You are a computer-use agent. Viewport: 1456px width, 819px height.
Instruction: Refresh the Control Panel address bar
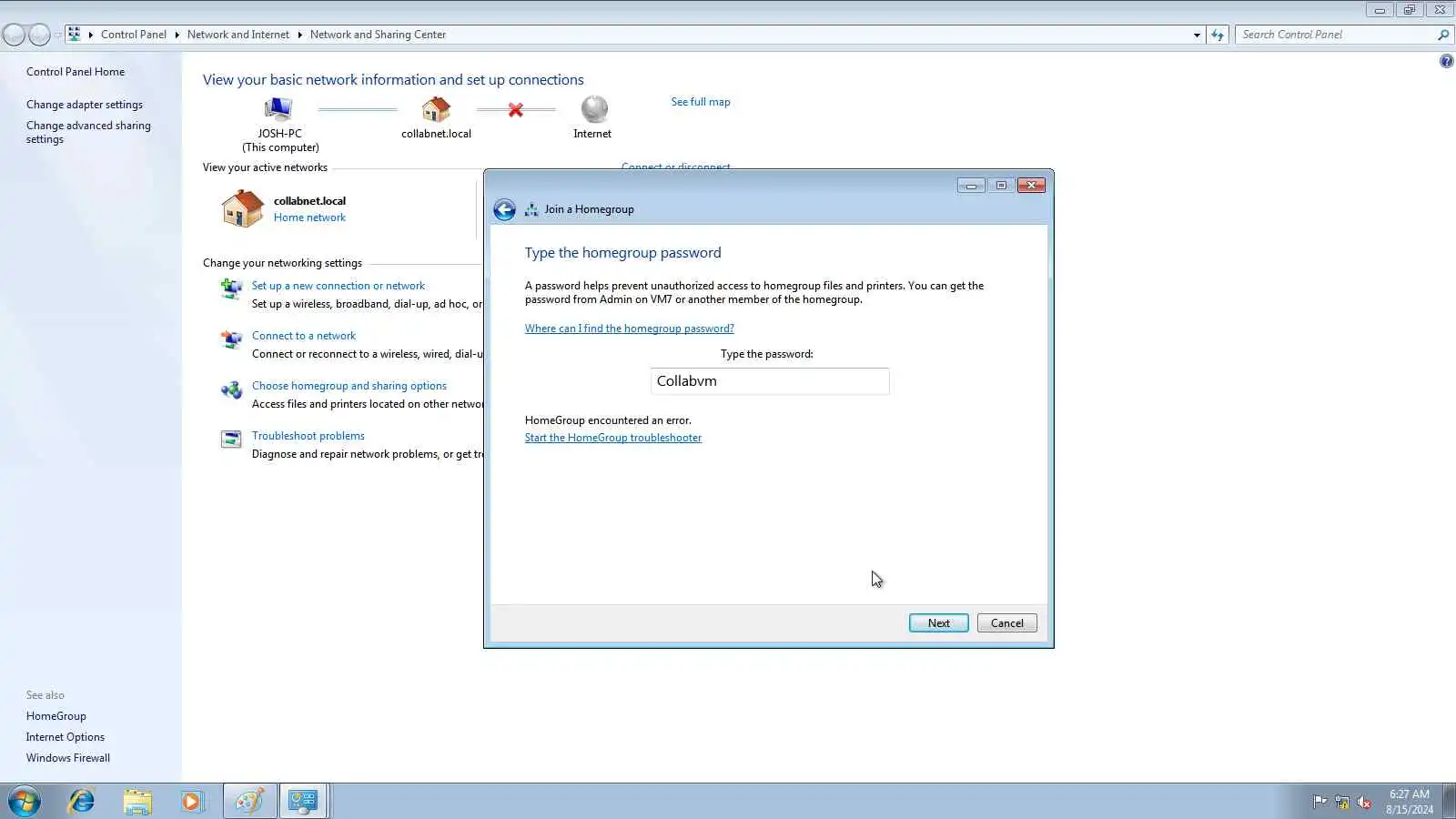coord(1218,35)
